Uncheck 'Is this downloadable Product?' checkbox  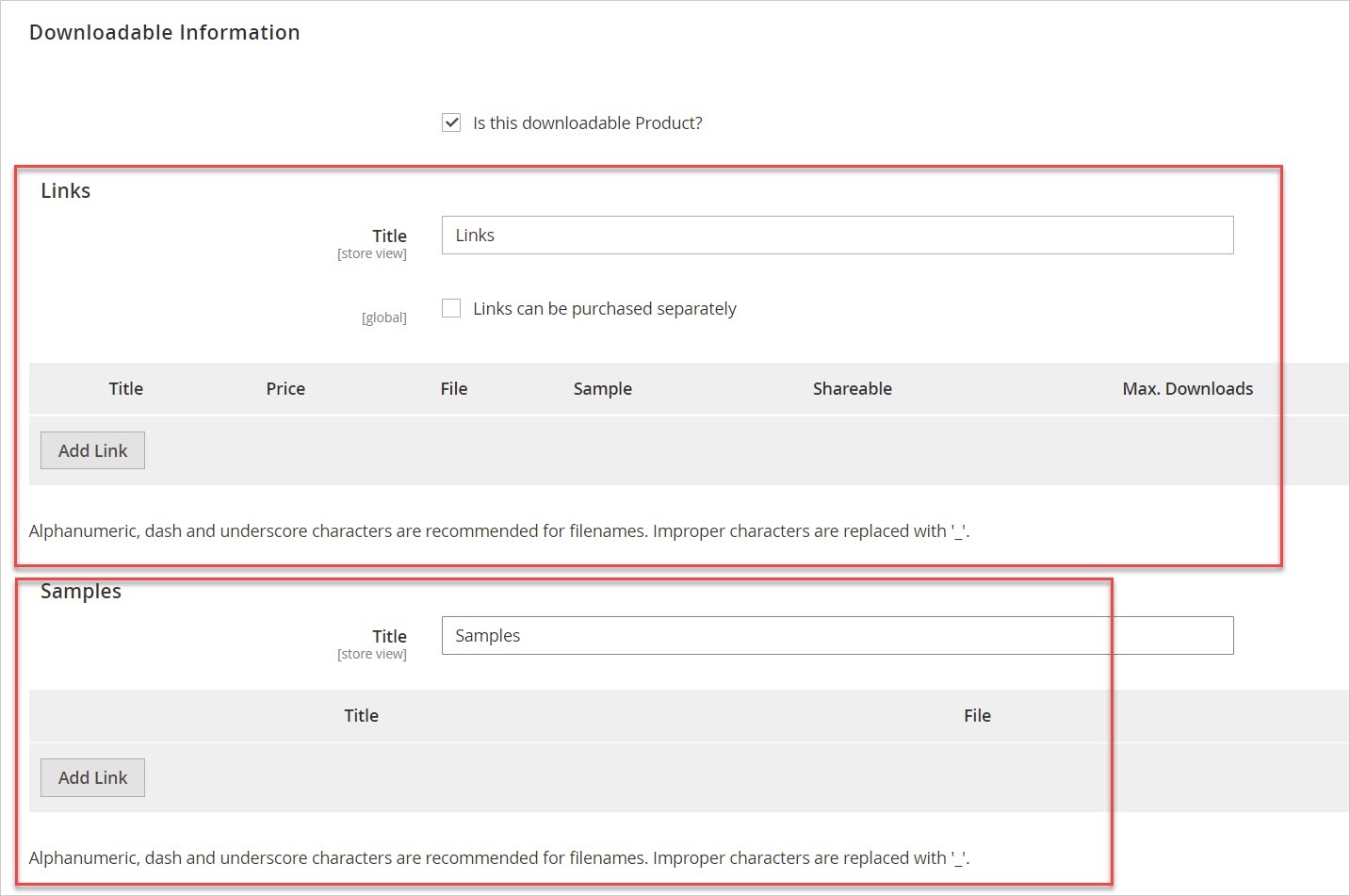coord(450,122)
